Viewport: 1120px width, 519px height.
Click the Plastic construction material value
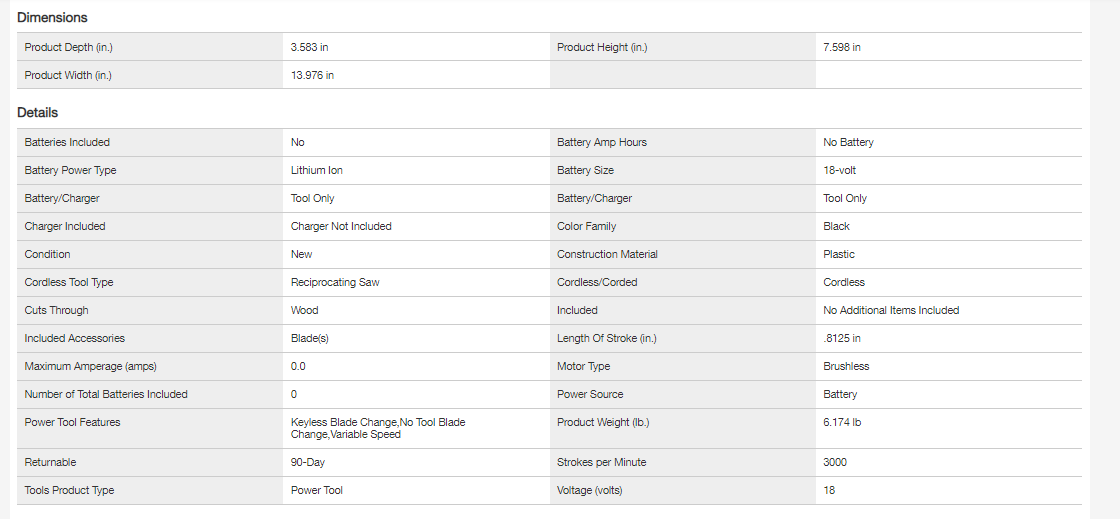[x=839, y=254]
